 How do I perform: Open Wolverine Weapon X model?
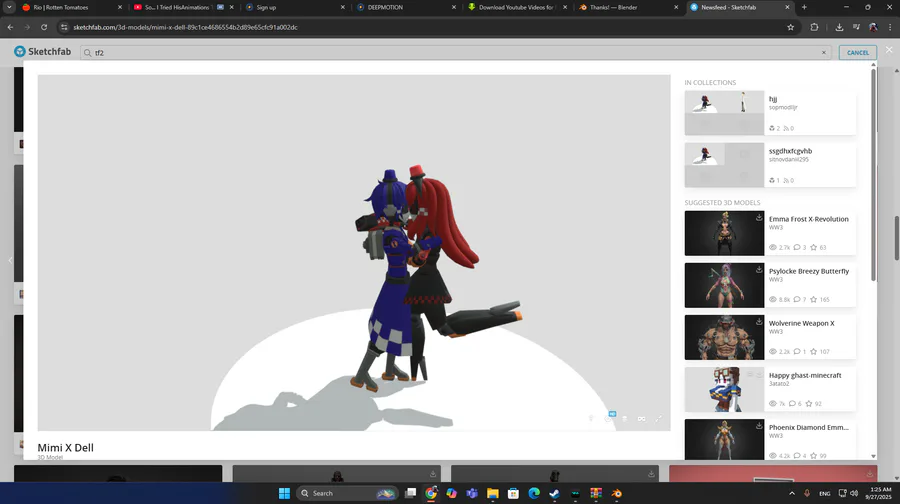801,323
